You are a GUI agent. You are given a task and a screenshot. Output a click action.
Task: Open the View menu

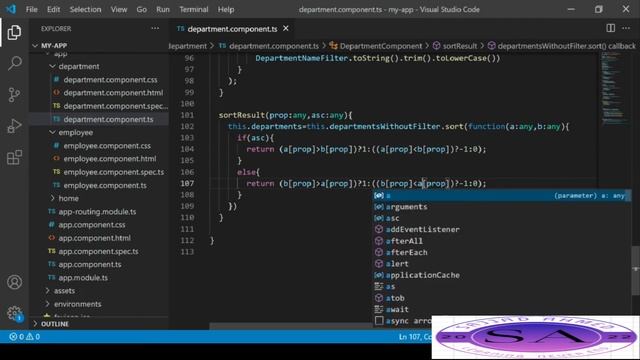pyautogui.click(x=119, y=9)
